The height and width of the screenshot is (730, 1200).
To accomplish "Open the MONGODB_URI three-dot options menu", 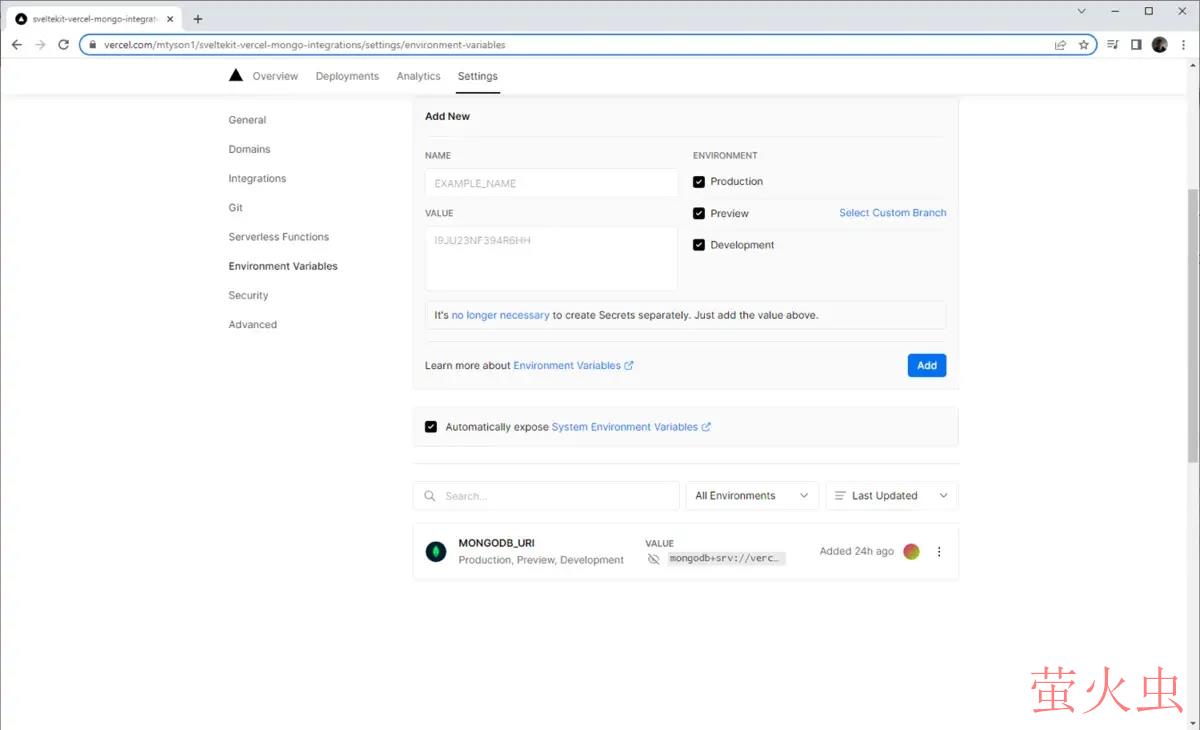I will click(938, 551).
